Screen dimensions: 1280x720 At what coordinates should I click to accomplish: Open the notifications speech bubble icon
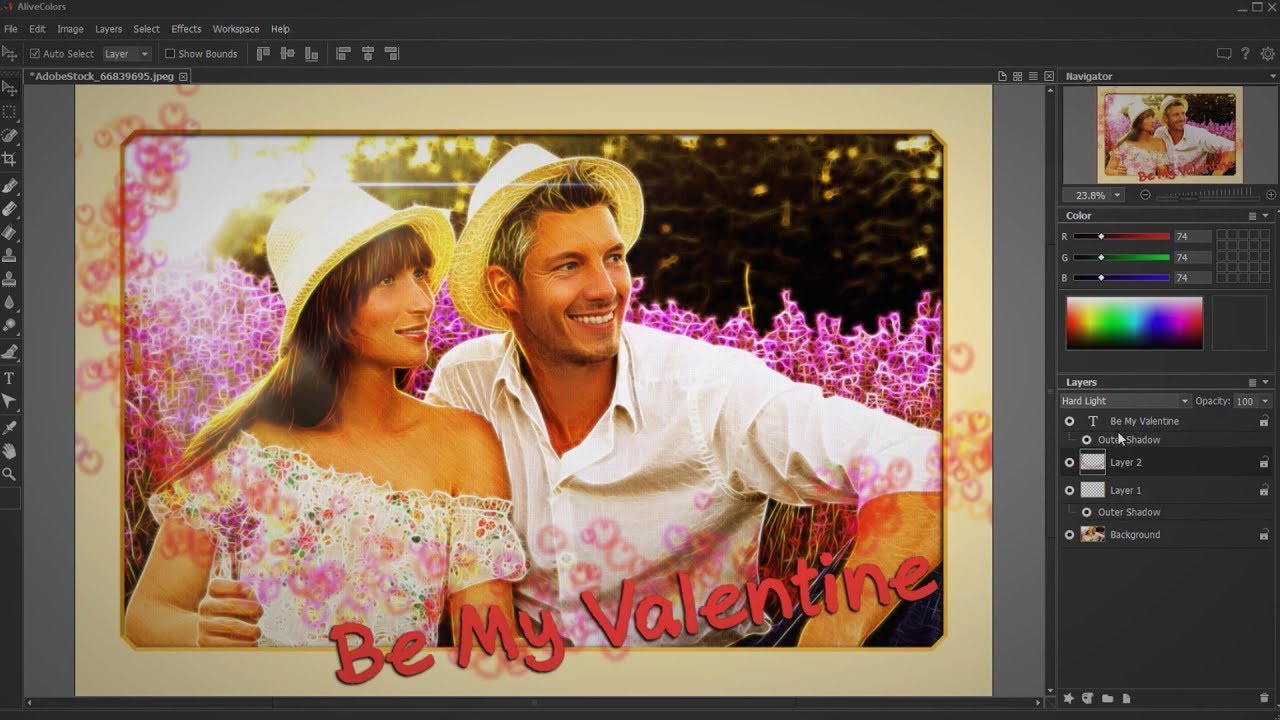coord(1223,54)
